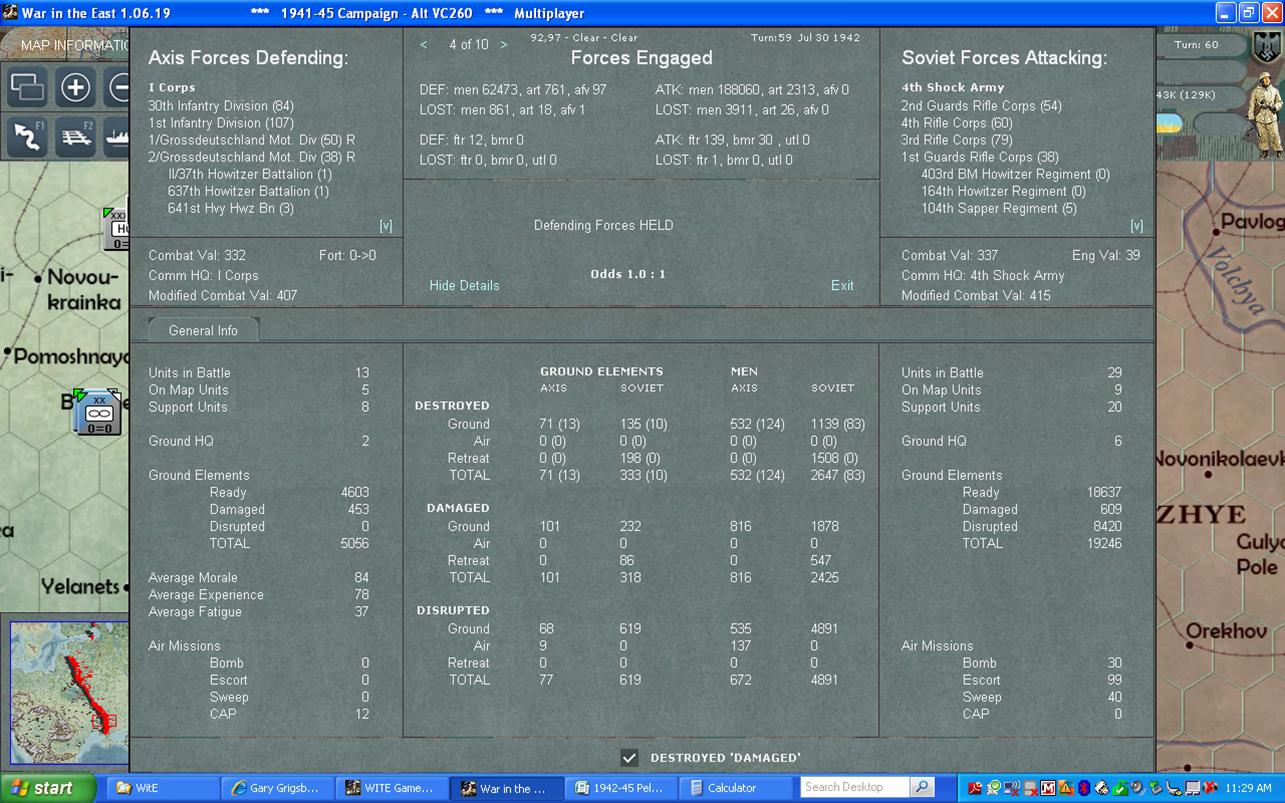Select 104th Sapper Regiment entry
The image size is (1285, 803).
pyautogui.click(x=999, y=208)
